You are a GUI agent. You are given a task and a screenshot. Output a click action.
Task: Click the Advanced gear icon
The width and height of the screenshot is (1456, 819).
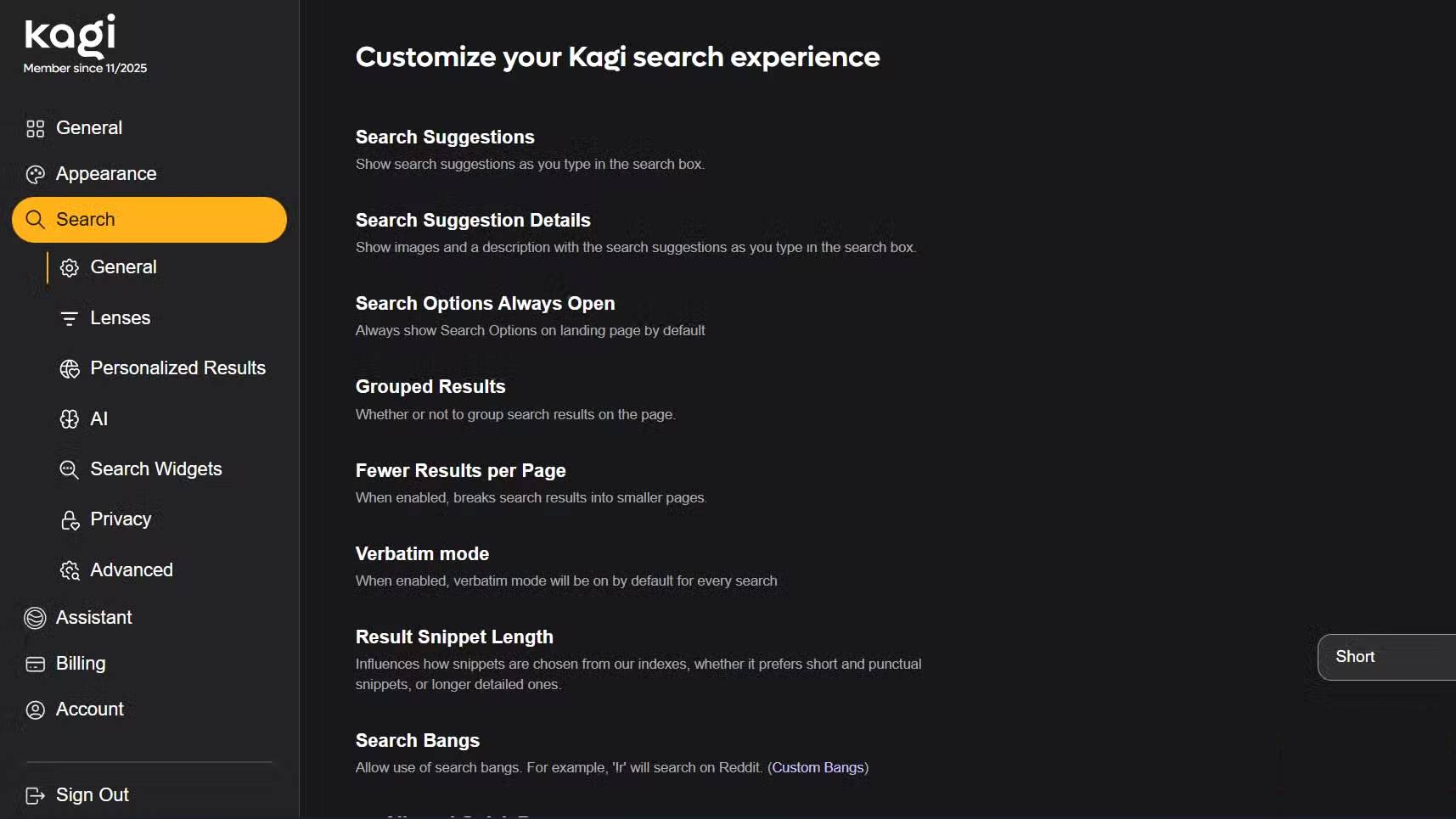[x=70, y=570]
